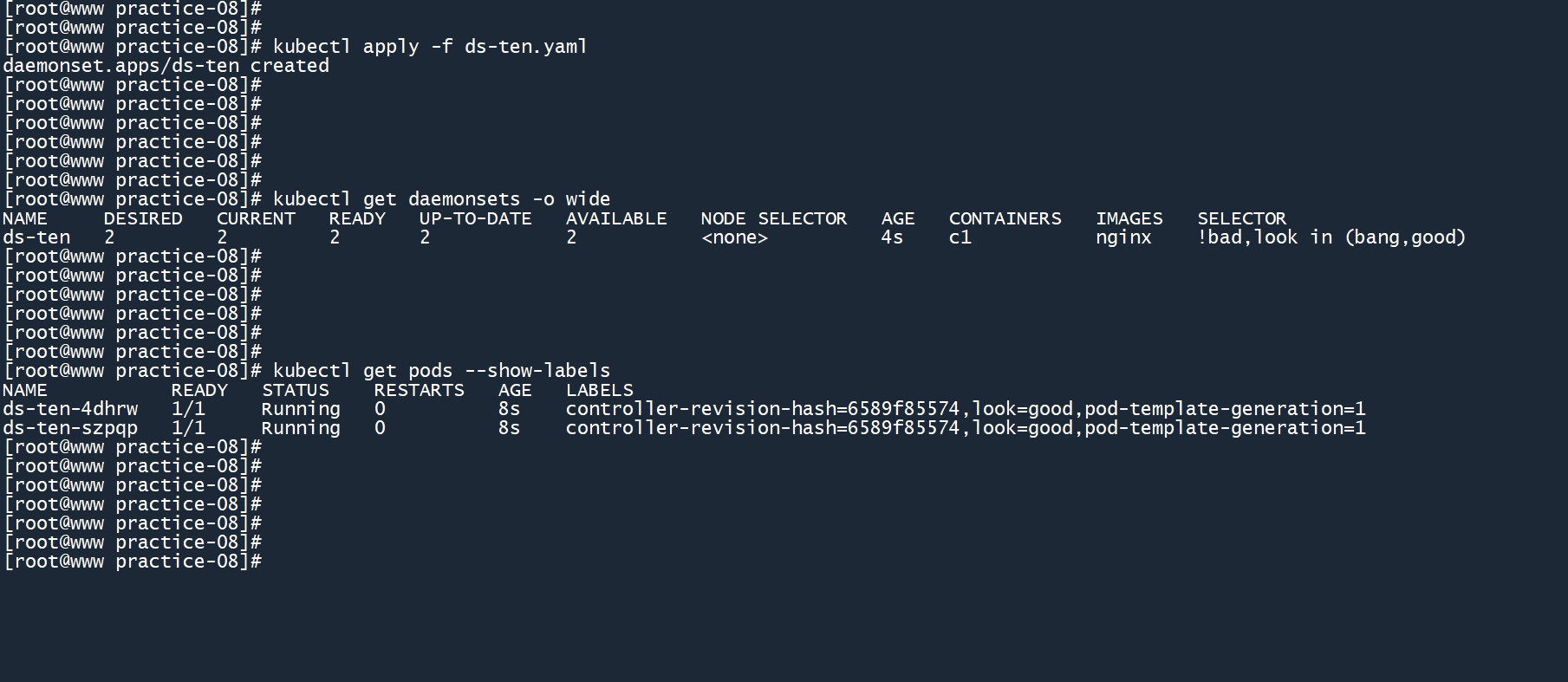Click the nginx image value
Screen dimensions: 1568x682
pos(1123,237)
